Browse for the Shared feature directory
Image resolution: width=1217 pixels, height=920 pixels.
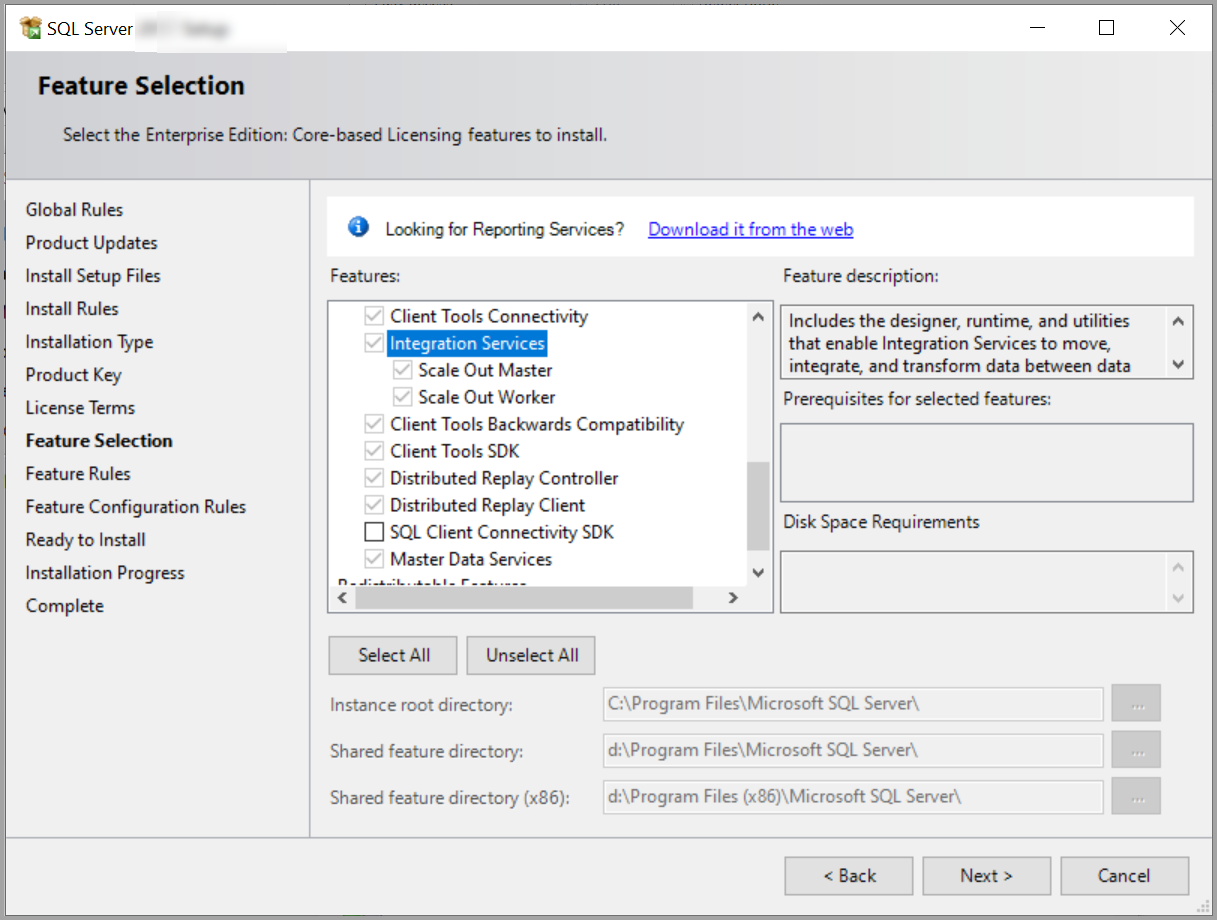pos(1135,750)
